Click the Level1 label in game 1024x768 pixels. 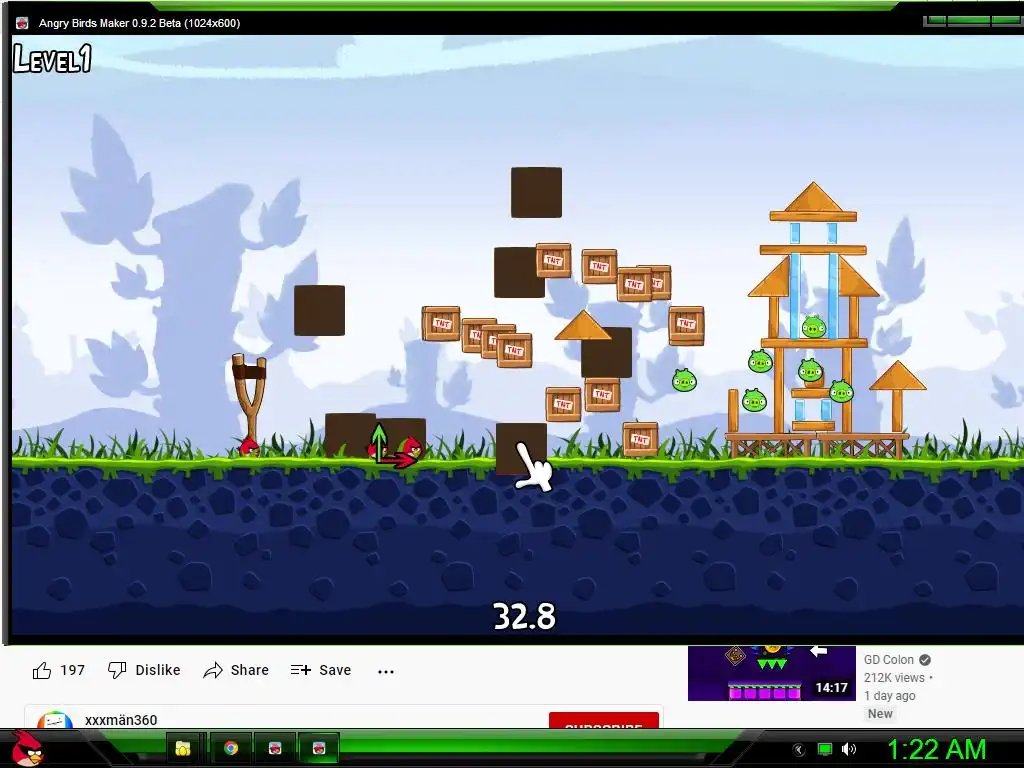click(52, 58)
